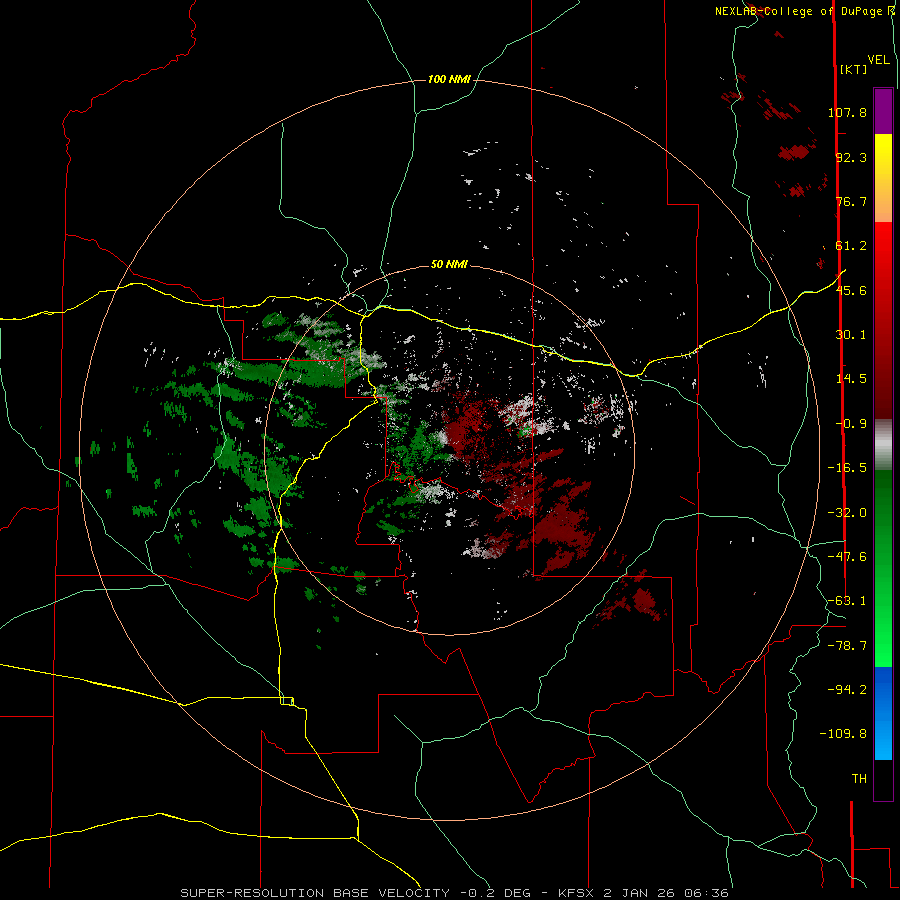Click the -109.8 legend value

click(843, 734)
